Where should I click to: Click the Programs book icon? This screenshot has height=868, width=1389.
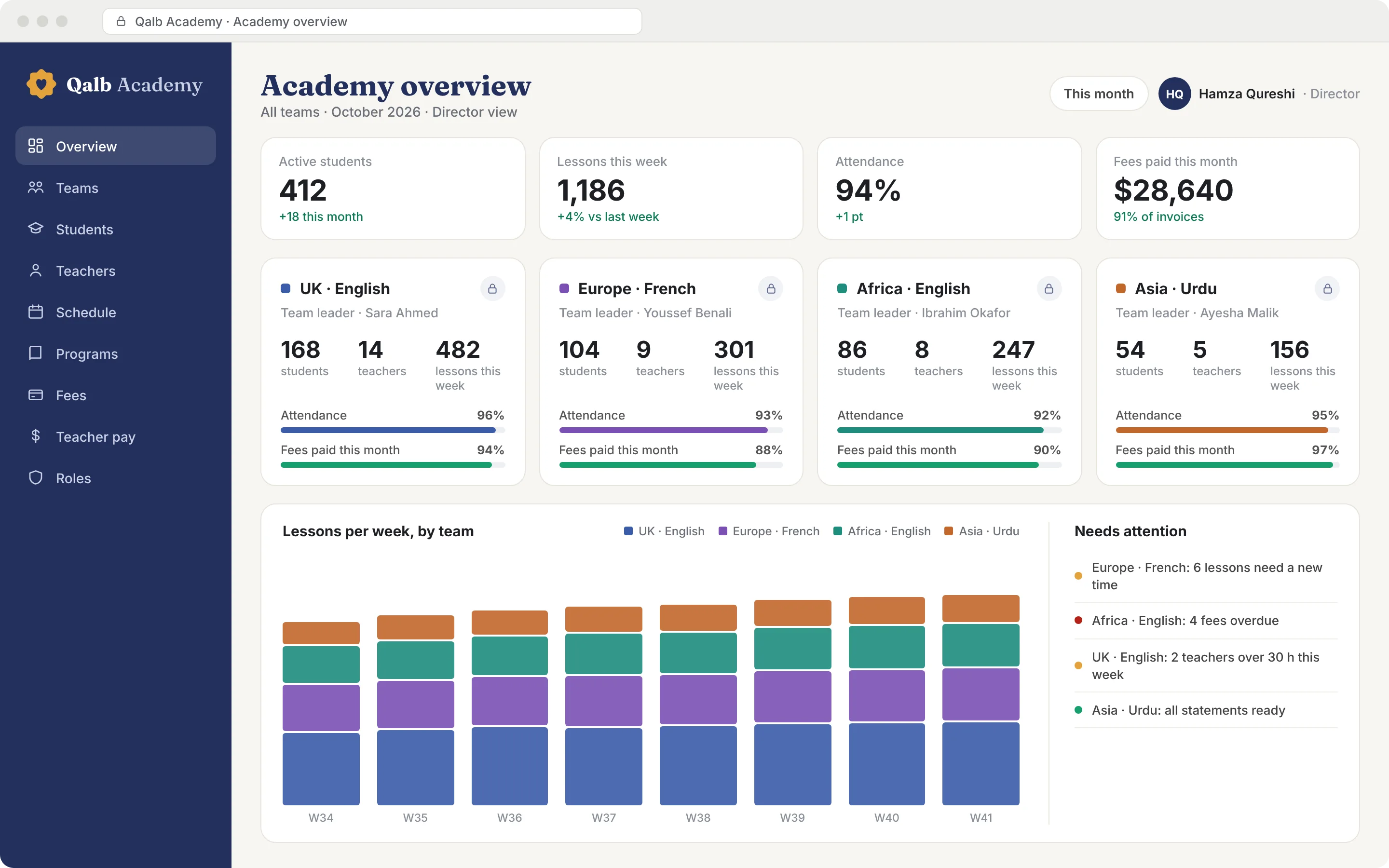[36, 353]
